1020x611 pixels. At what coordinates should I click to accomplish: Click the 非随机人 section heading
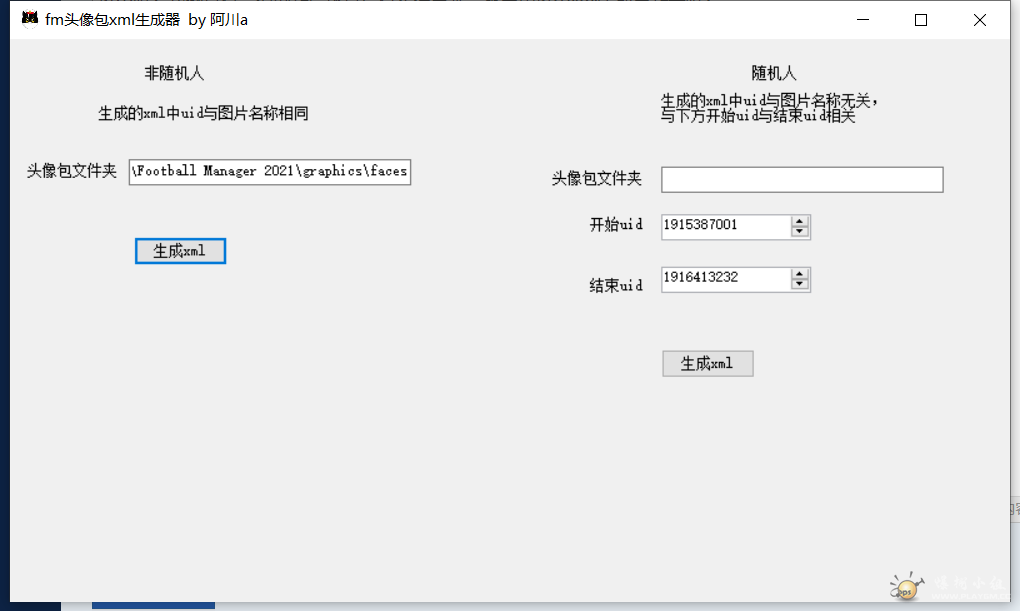(174, 73)
